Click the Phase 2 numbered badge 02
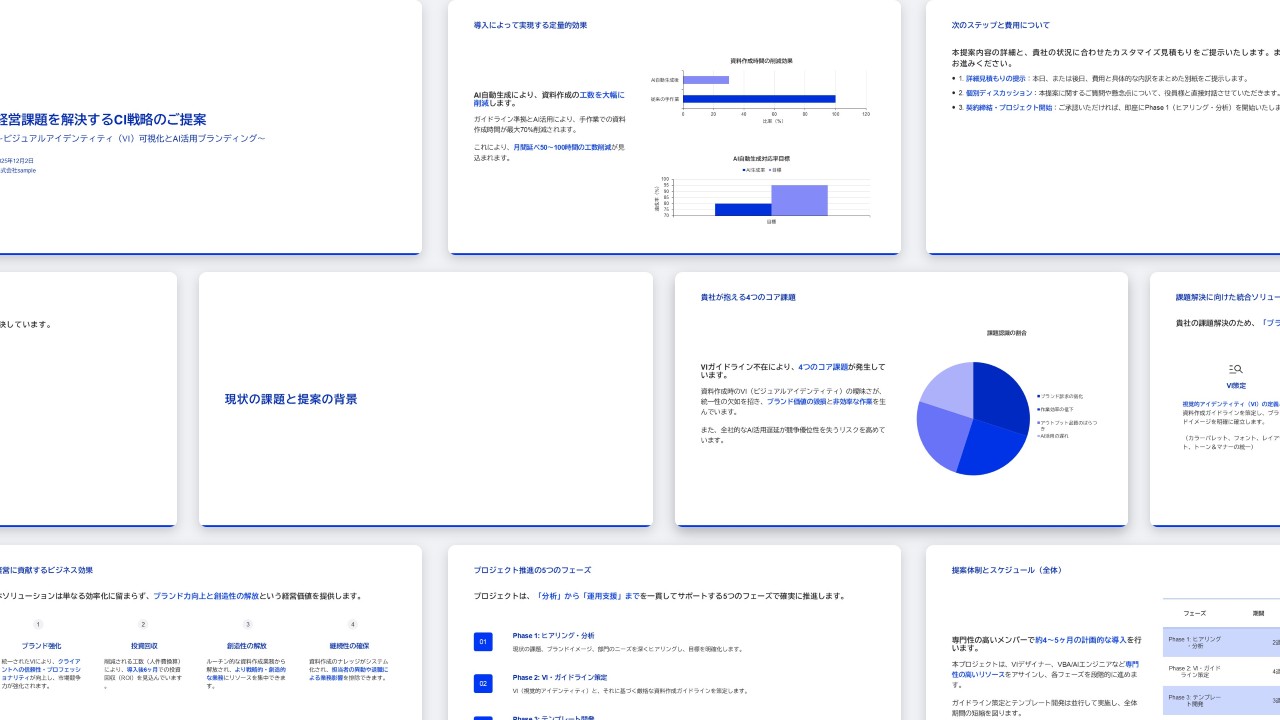 (x=484, y=684)
